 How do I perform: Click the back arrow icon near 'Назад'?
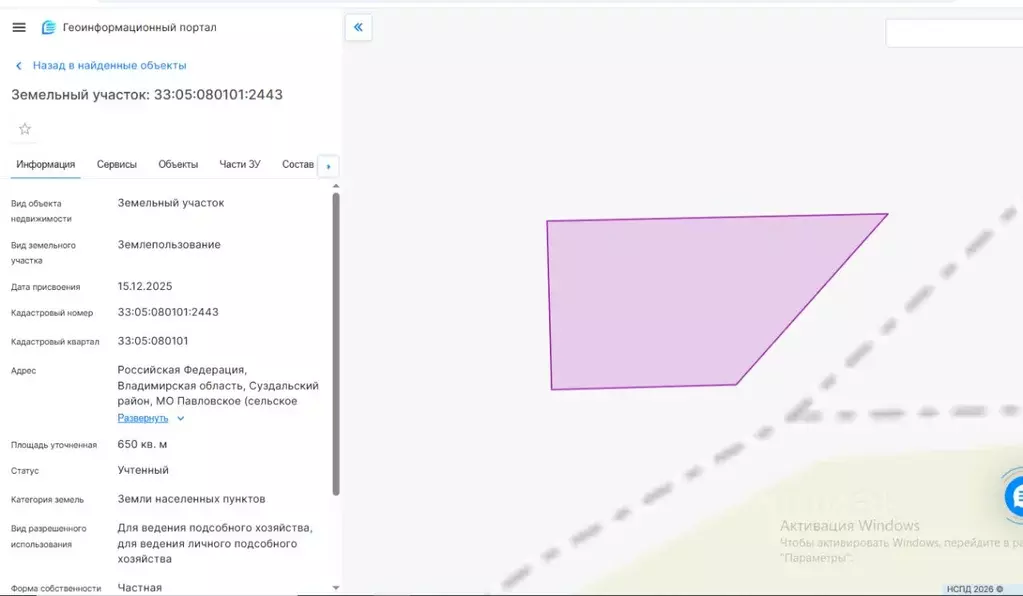tap(19, 66)
